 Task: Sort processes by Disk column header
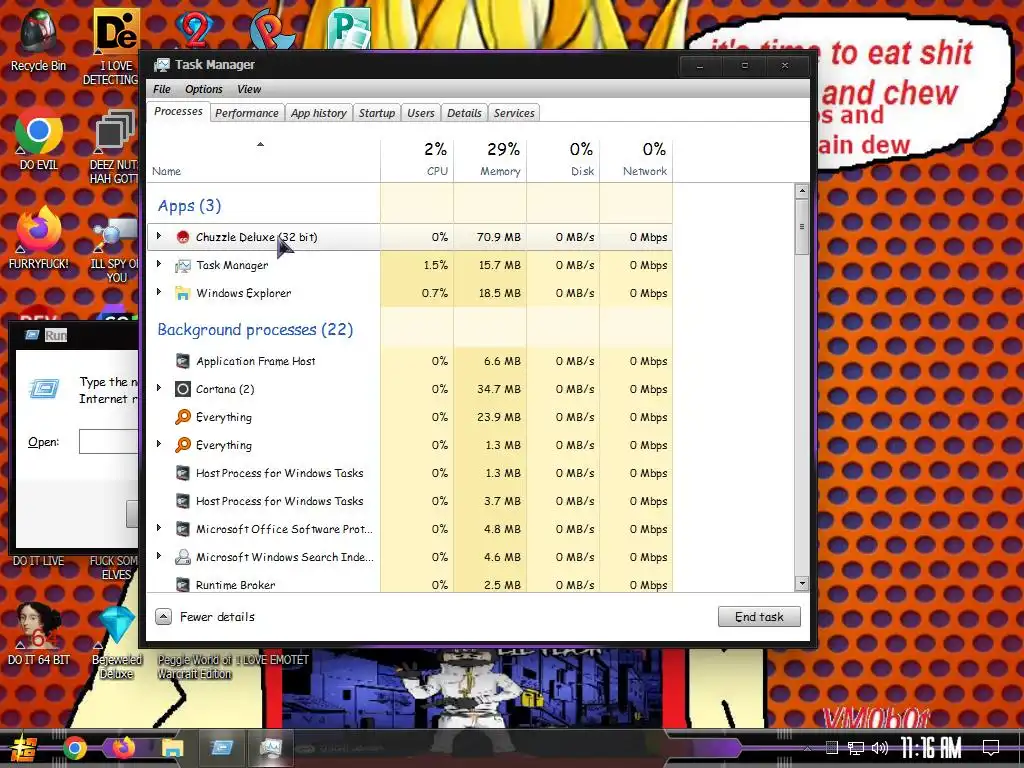563,160
